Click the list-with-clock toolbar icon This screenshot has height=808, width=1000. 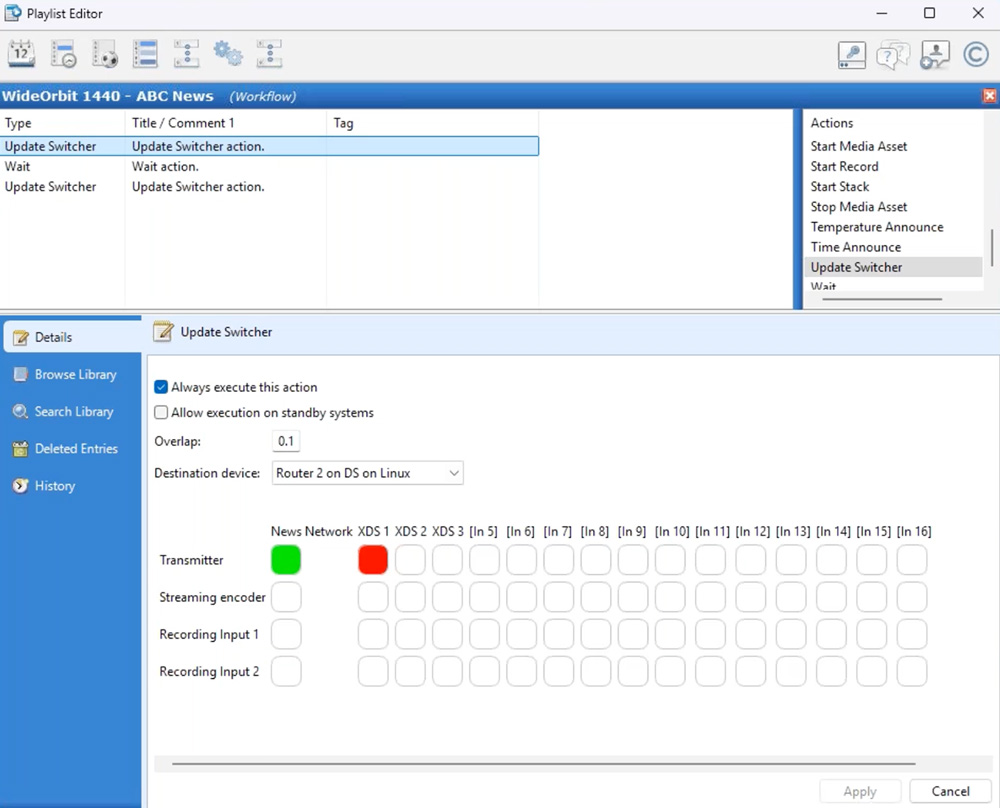[x=64, y=54]
